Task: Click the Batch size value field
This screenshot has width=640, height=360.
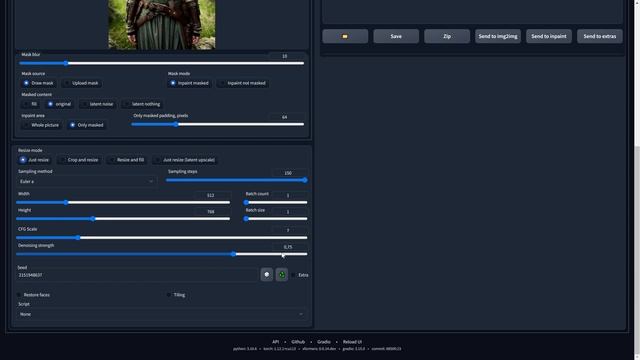Action: click(x=289, y=212)
